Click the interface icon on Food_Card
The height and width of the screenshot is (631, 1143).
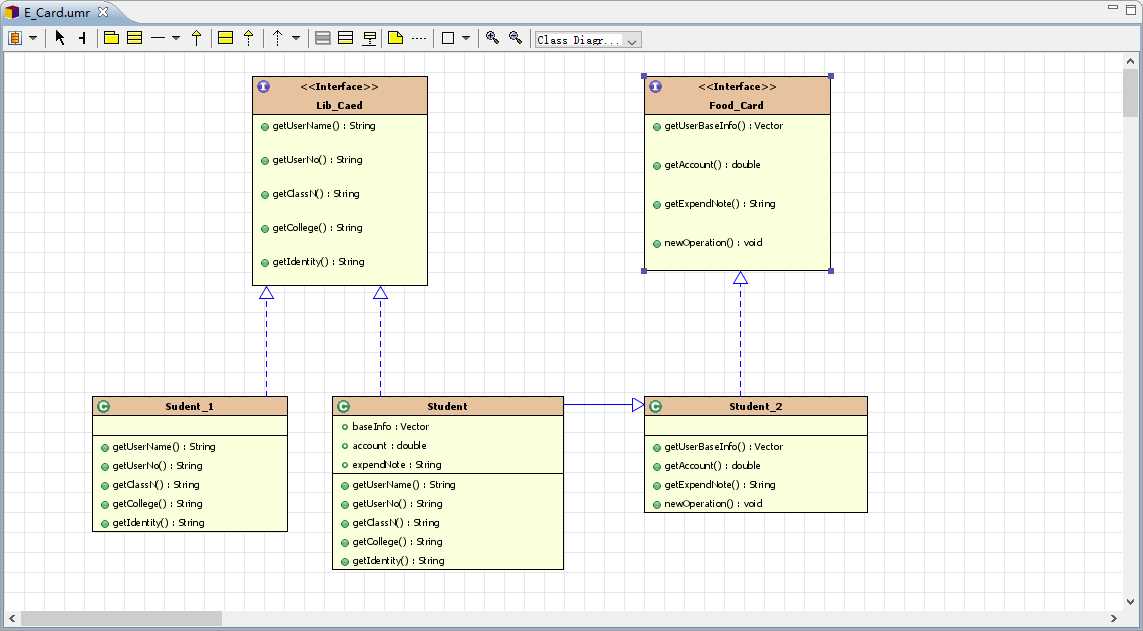655,87
